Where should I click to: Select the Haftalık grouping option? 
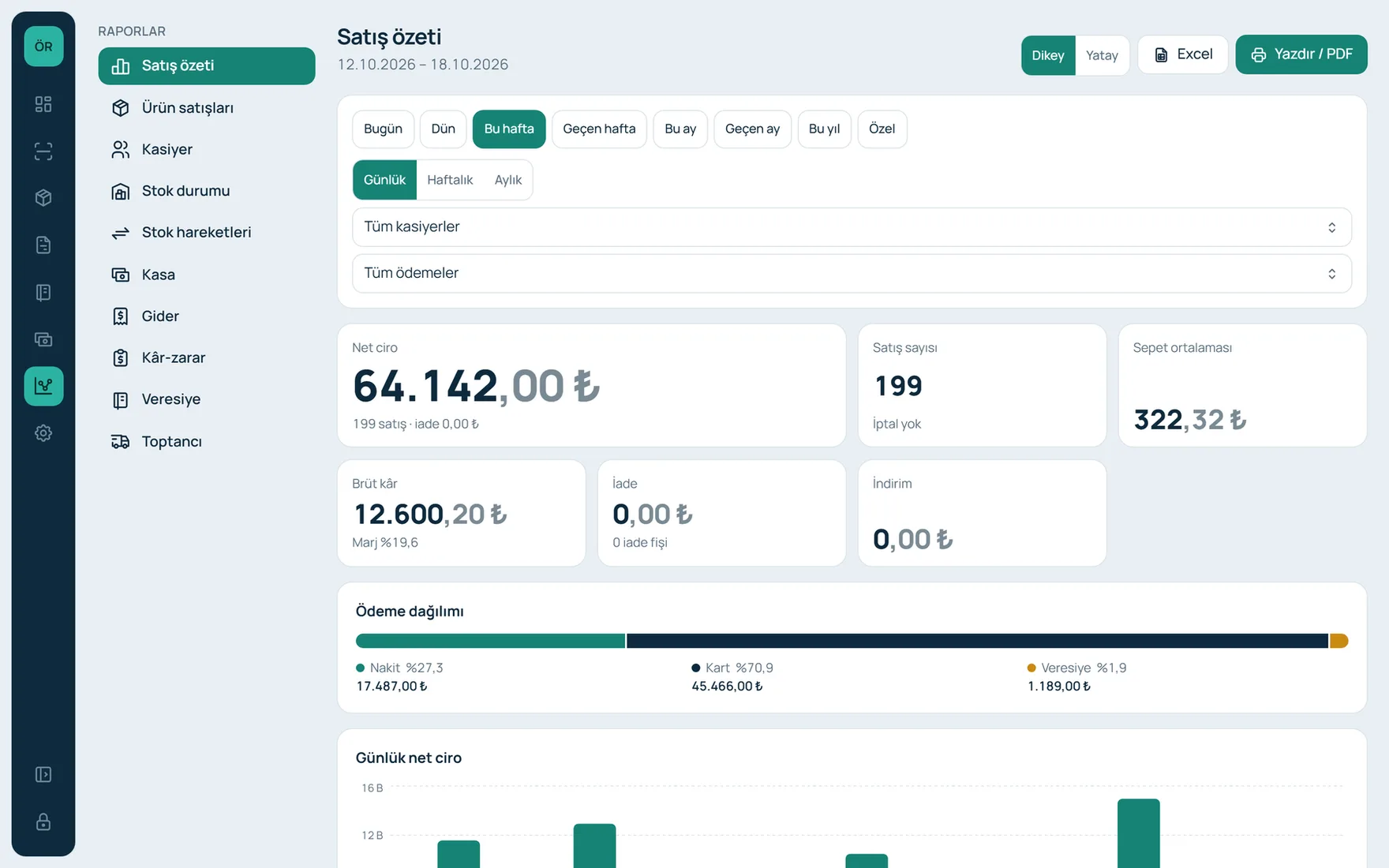tap(450, 180)
